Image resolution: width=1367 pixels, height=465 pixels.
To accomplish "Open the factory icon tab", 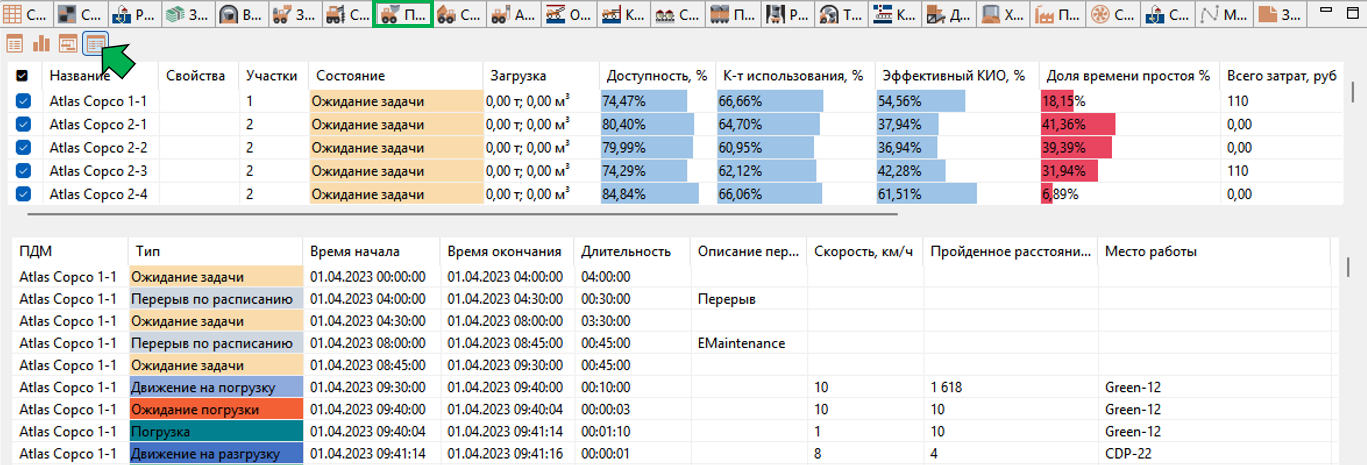I will click(x=1057, y=15).
